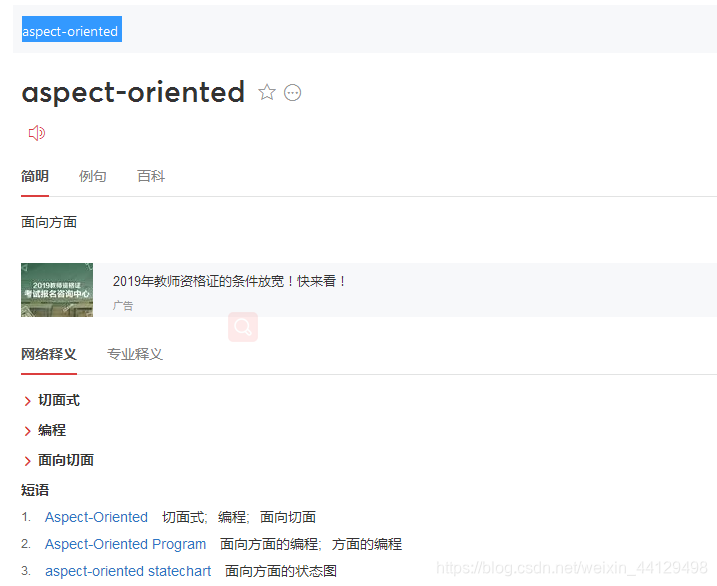Click the 面向方面的状态图 translation text
This screenshot has width=717, height=586.
[281, 571]
